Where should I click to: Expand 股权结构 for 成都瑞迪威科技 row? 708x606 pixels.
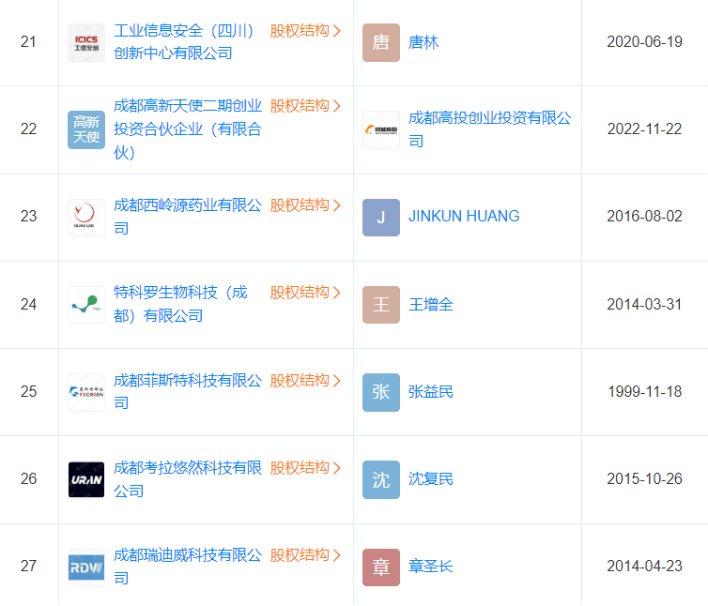coord(305,555)
